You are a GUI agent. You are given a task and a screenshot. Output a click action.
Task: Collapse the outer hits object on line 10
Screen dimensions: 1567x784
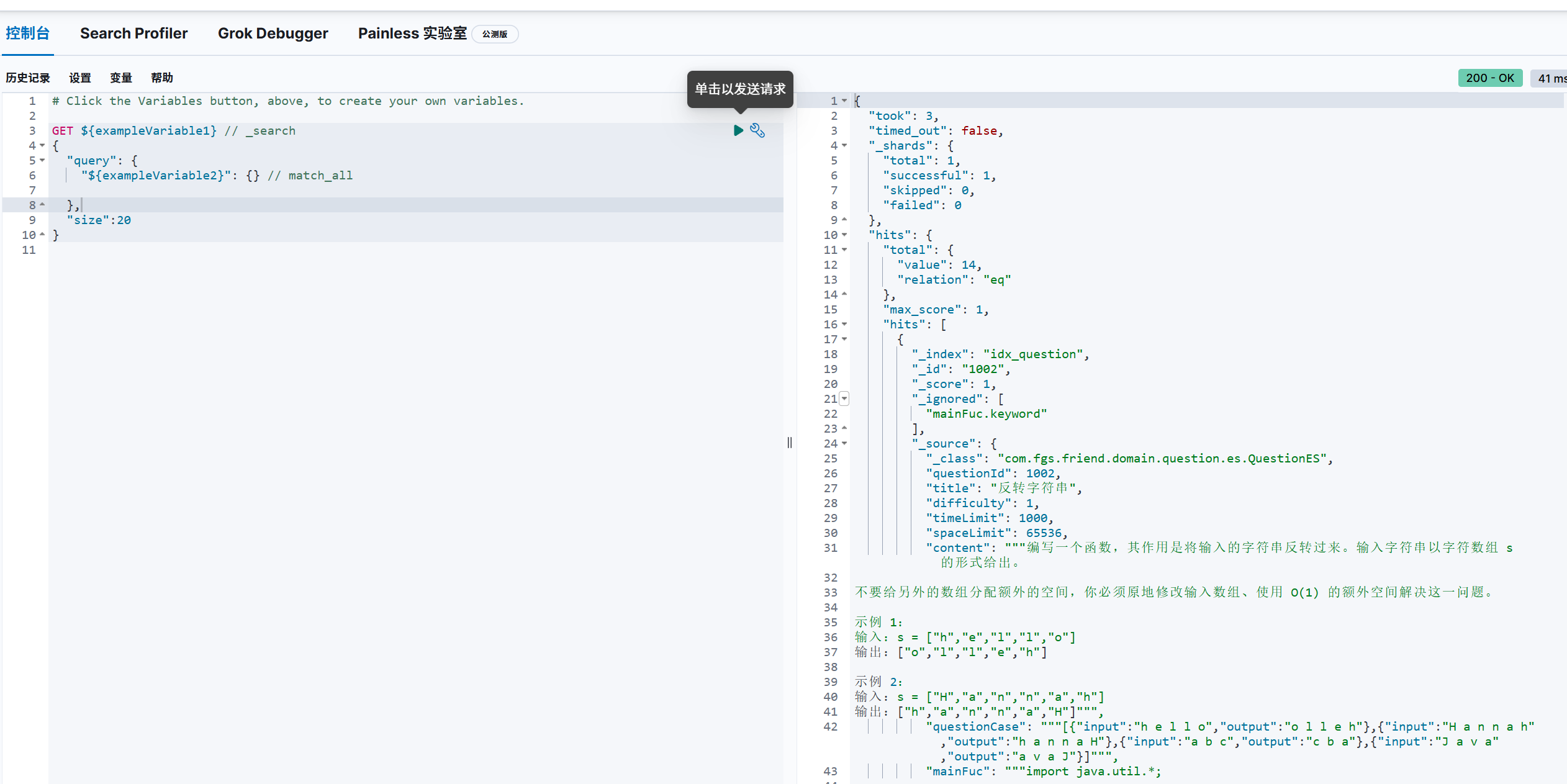click(844, 235)
